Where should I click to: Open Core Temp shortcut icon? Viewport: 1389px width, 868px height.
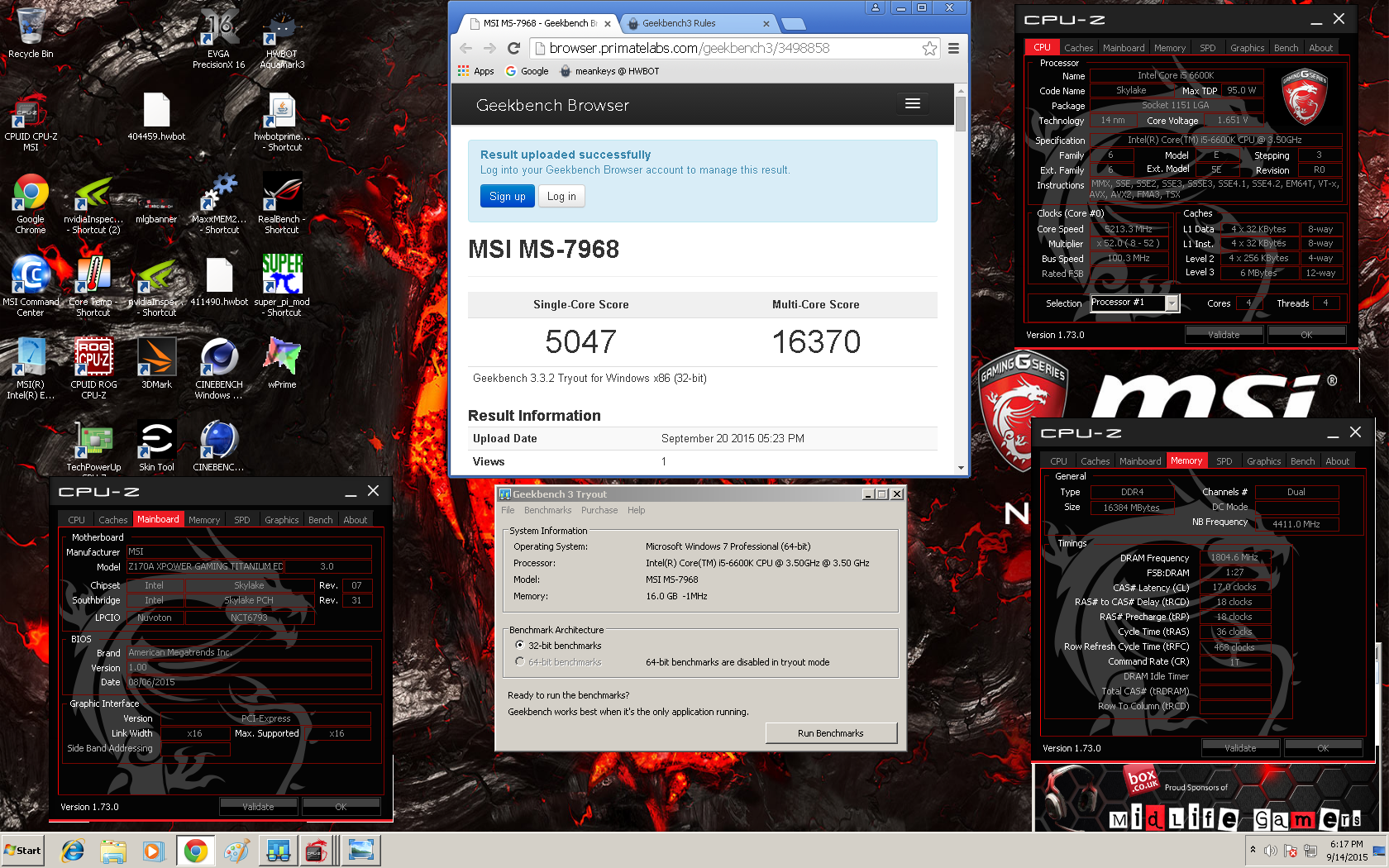[93, 286]
